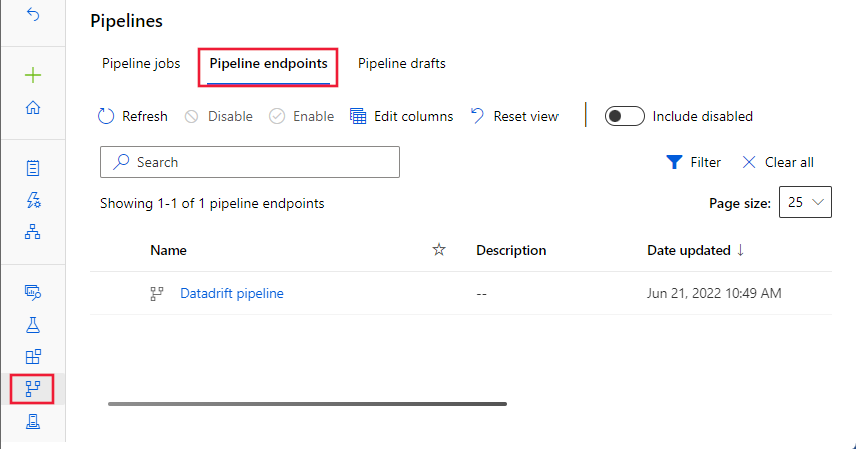The height and width of the screenshot is (449, 856).
Task: Go to Home via house icon
Action: 33,107
